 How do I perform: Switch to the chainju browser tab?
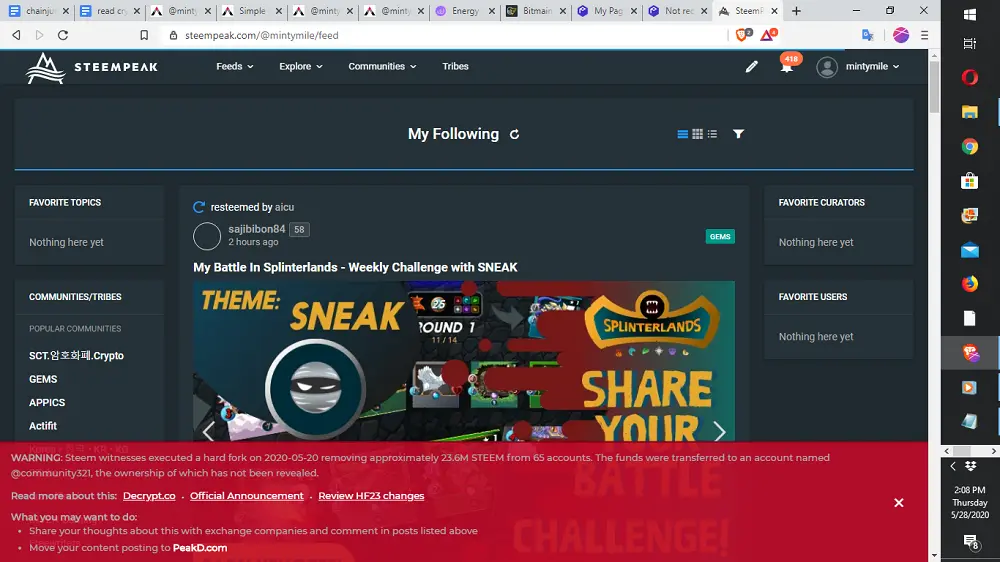38,11
